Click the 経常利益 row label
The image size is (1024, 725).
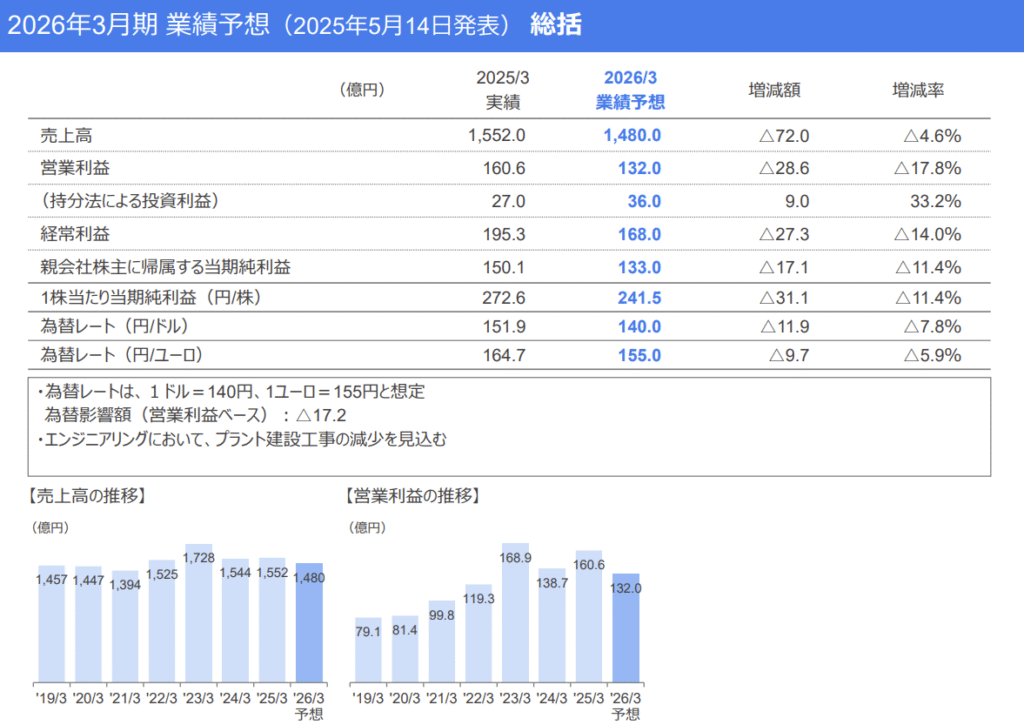[69, 234]
